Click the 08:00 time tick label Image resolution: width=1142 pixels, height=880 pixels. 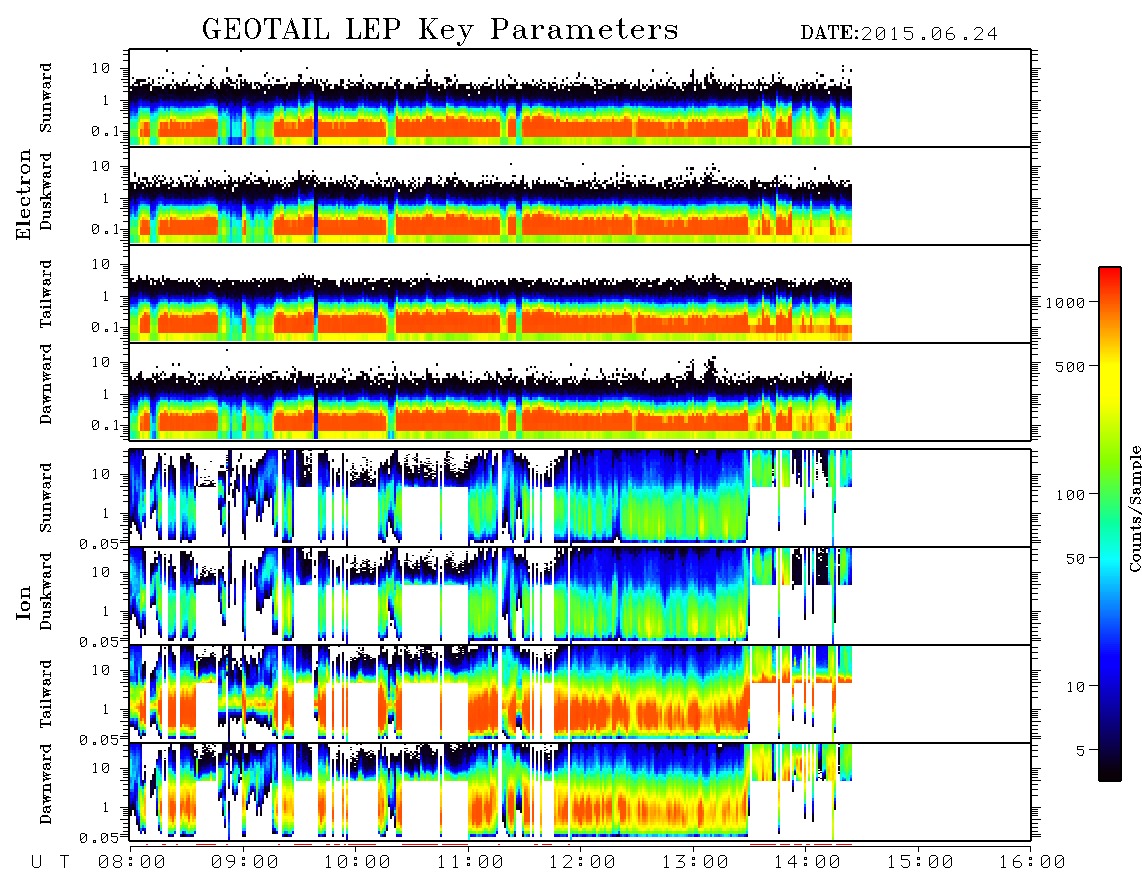[132, 863]
